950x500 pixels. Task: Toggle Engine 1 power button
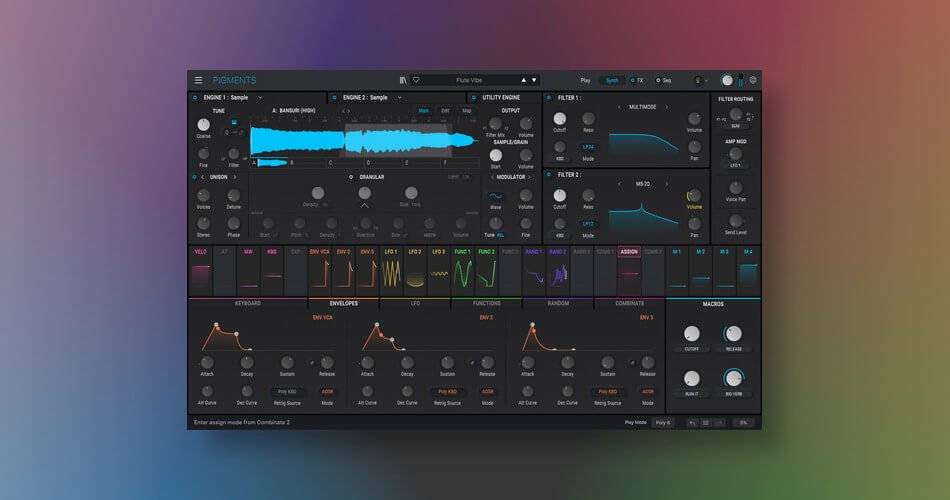pyautogui.click(x=195, y=97)
